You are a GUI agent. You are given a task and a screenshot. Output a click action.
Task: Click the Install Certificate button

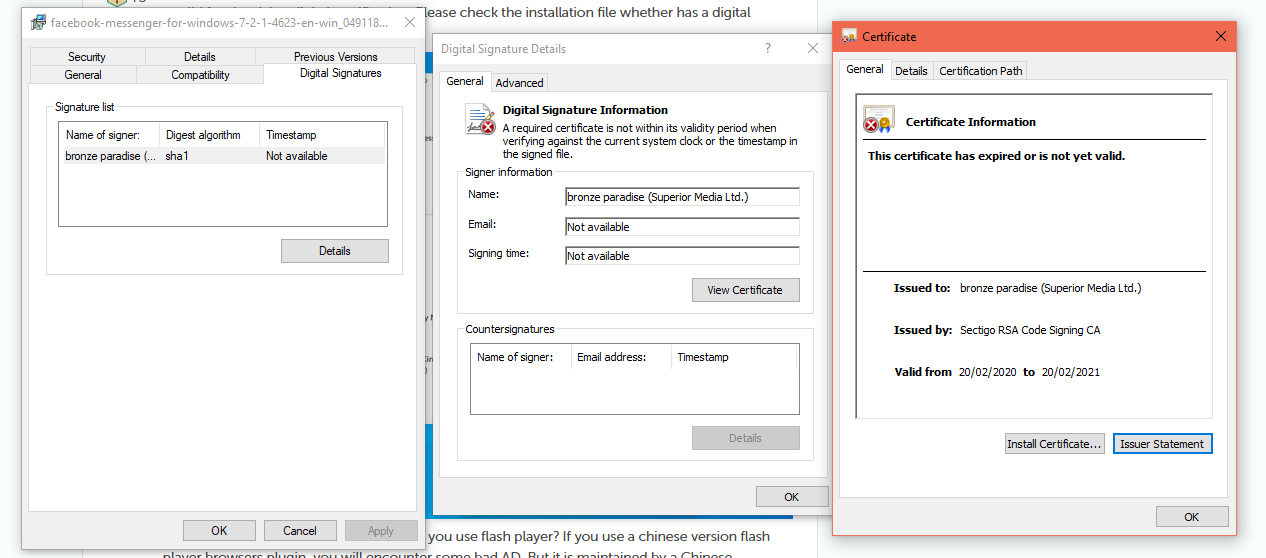(x=1055, y=444)
